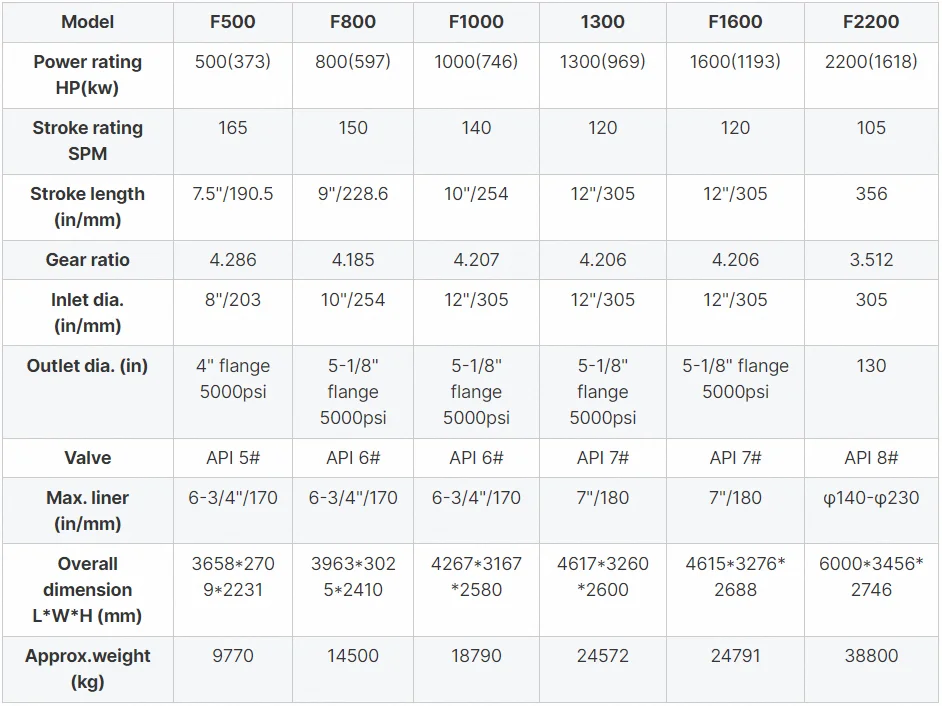Select the Overall dimension L*W*H row label

[x=88, y=590]
